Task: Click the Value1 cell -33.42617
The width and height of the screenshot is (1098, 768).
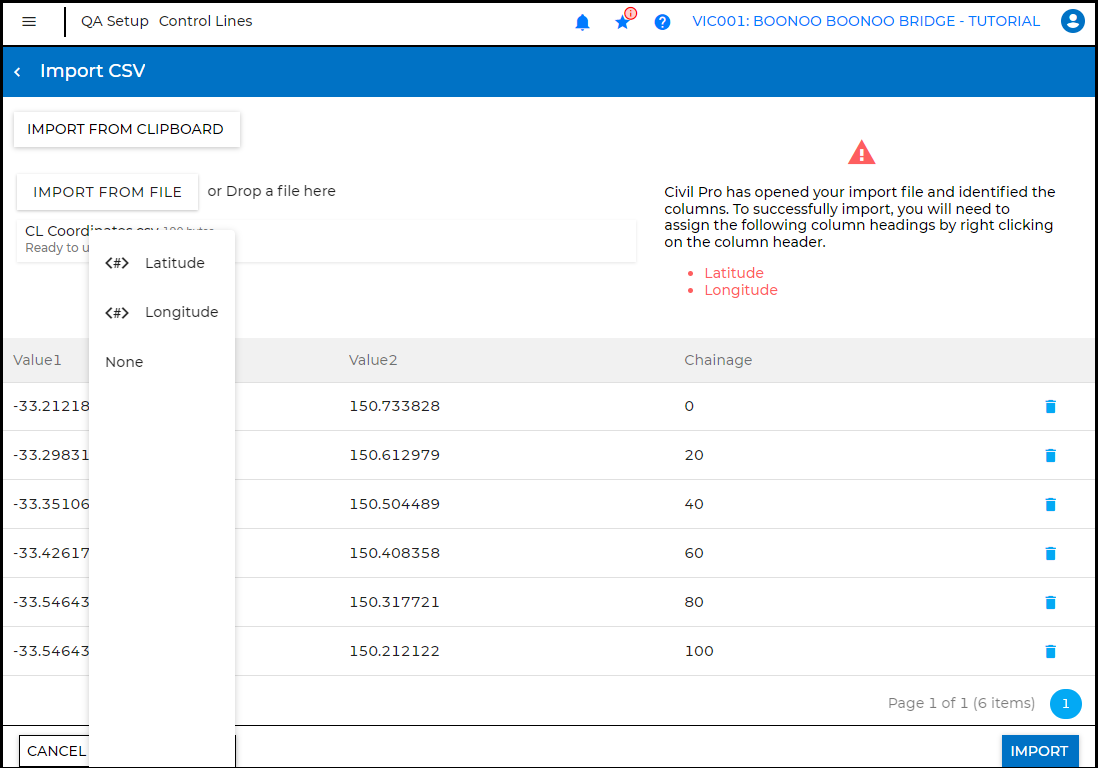Action: 51,553
